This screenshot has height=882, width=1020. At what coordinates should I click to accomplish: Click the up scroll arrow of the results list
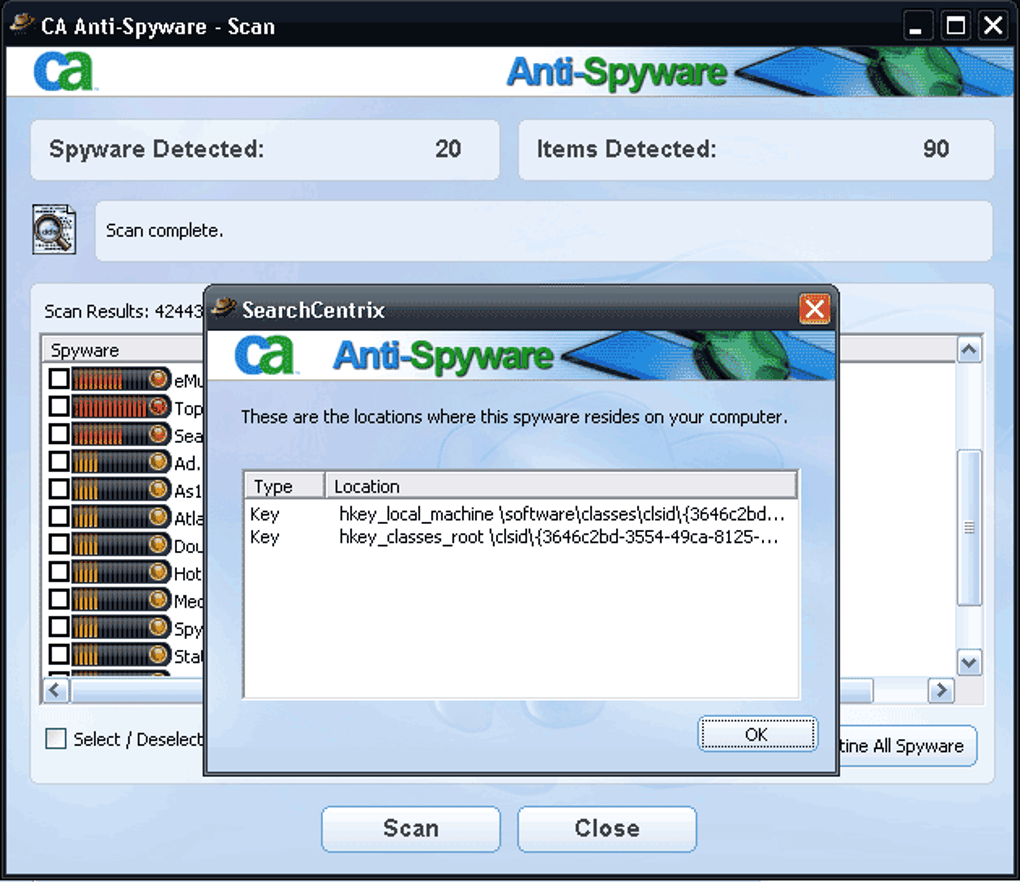968,349
